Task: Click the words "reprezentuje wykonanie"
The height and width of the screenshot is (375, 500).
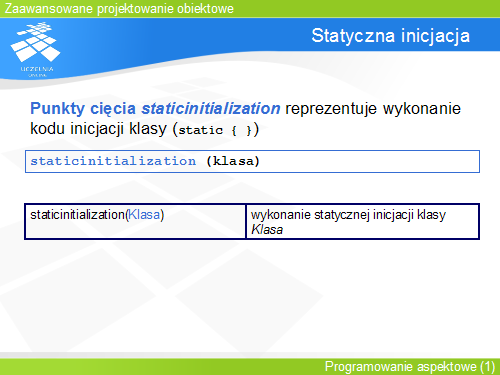Action: (x=373, y=109)
